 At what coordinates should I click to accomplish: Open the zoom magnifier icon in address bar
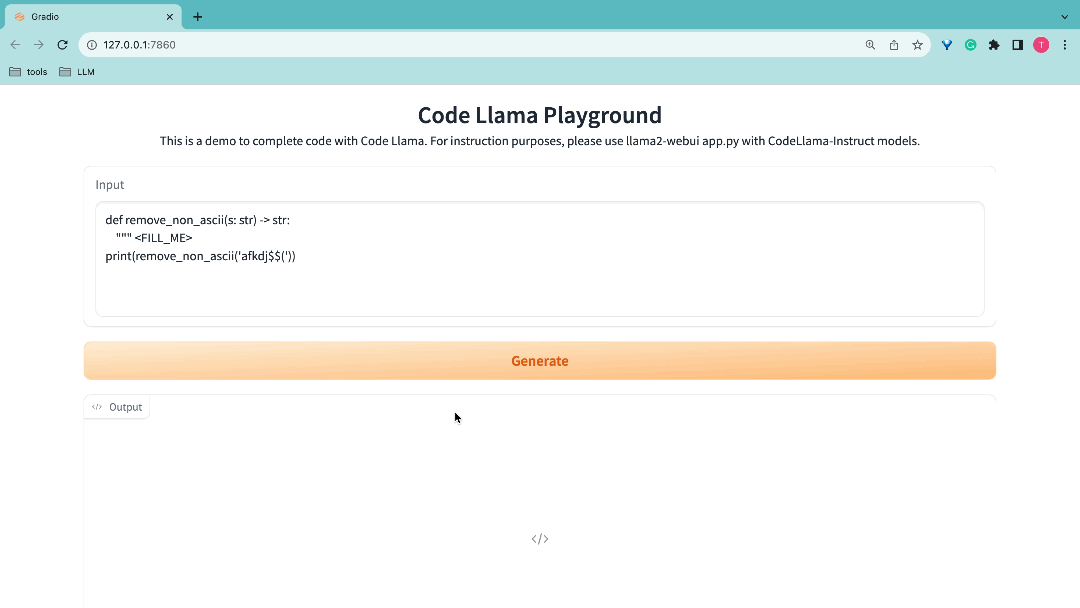click(870, 45)
